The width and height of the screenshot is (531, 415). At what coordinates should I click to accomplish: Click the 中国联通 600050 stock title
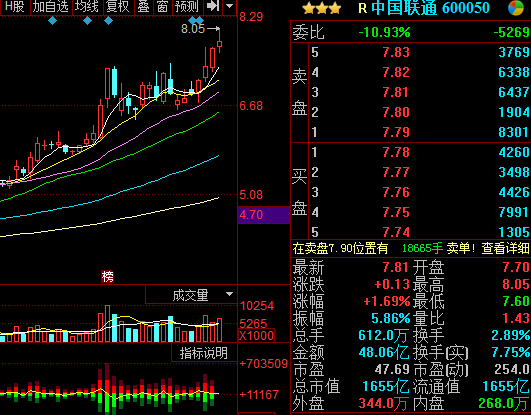[430, 8]
